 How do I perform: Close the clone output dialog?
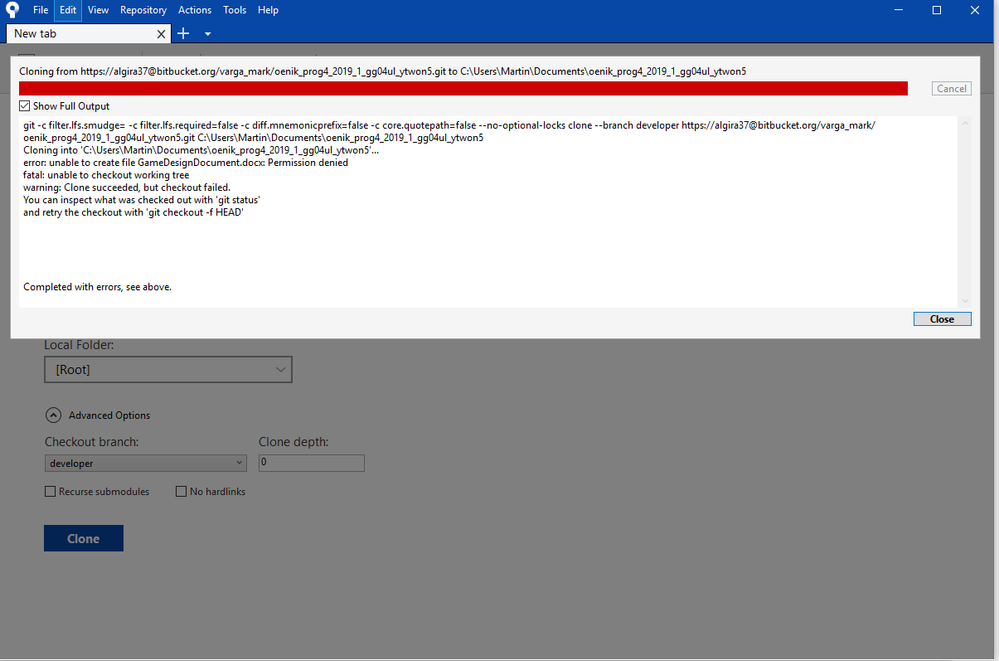click(942, 319)
